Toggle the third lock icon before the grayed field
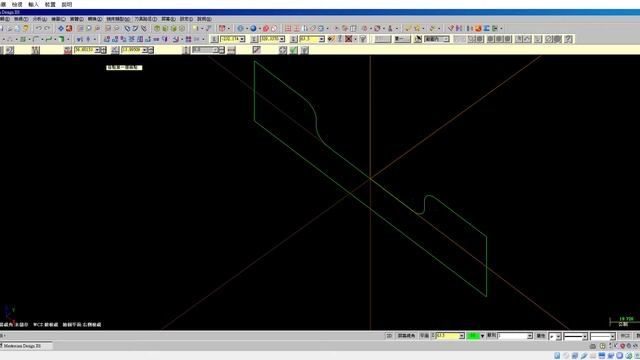 186,50
